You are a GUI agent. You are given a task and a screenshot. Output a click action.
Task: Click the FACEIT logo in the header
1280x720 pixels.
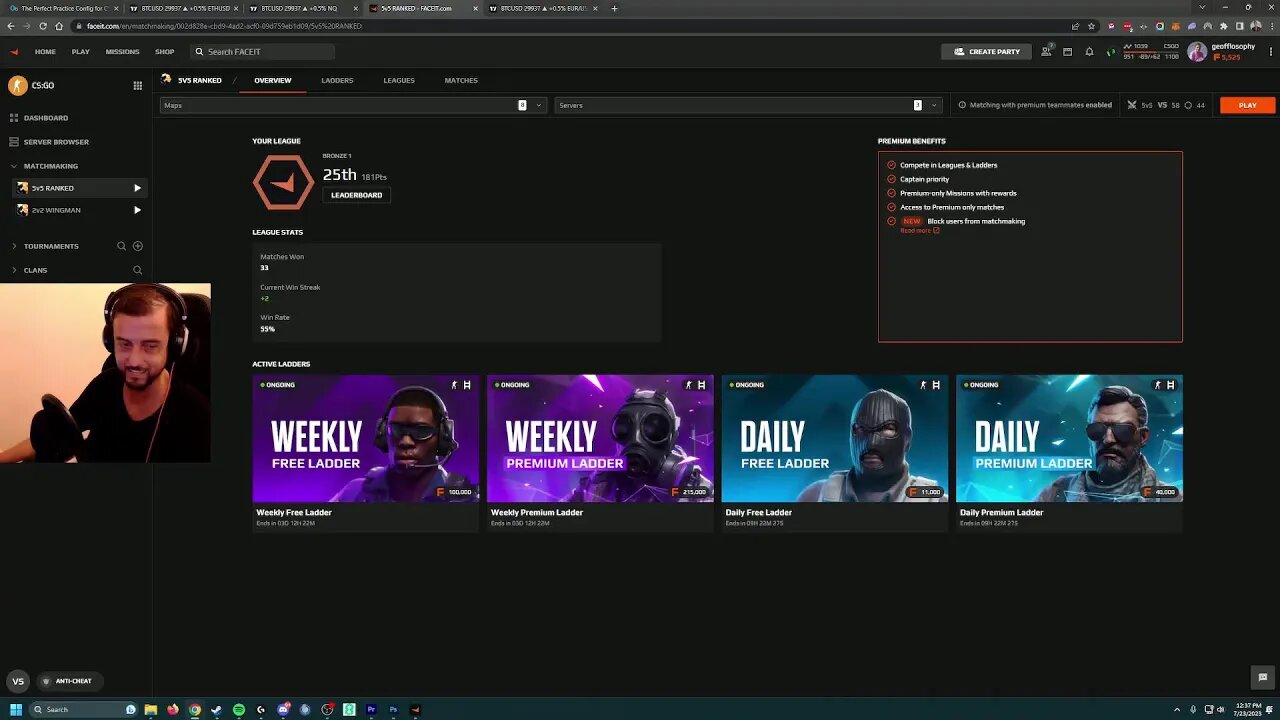click(14, 51)
